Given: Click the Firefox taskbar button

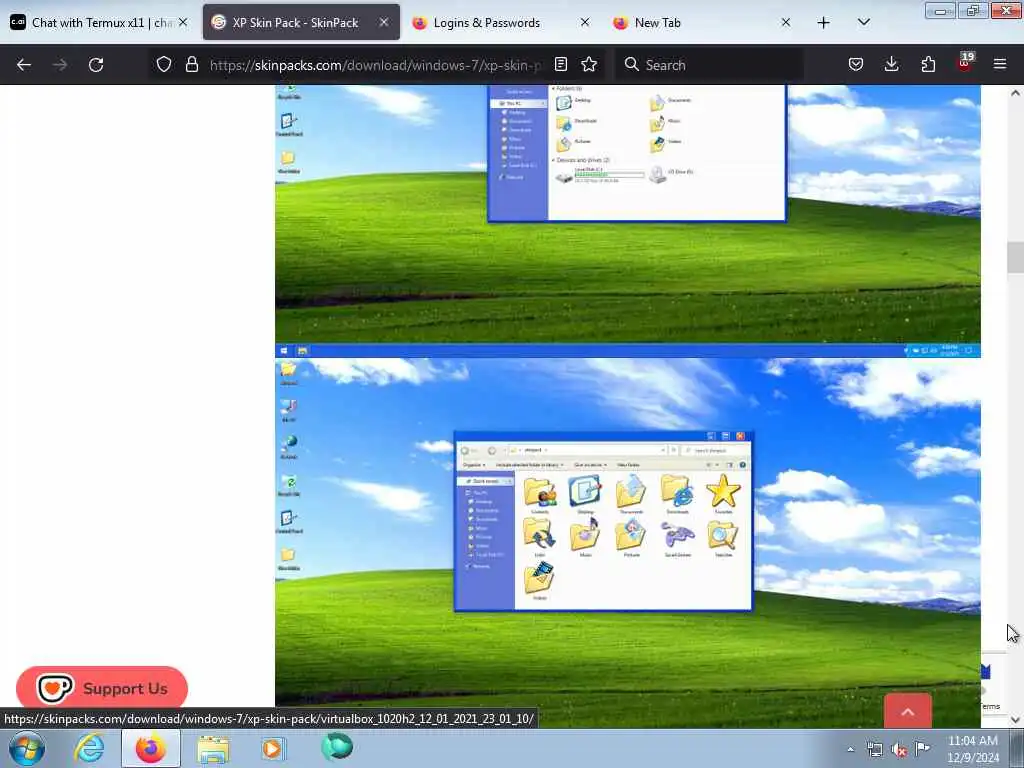Looking at the screenshot, I should pos(151,748).
